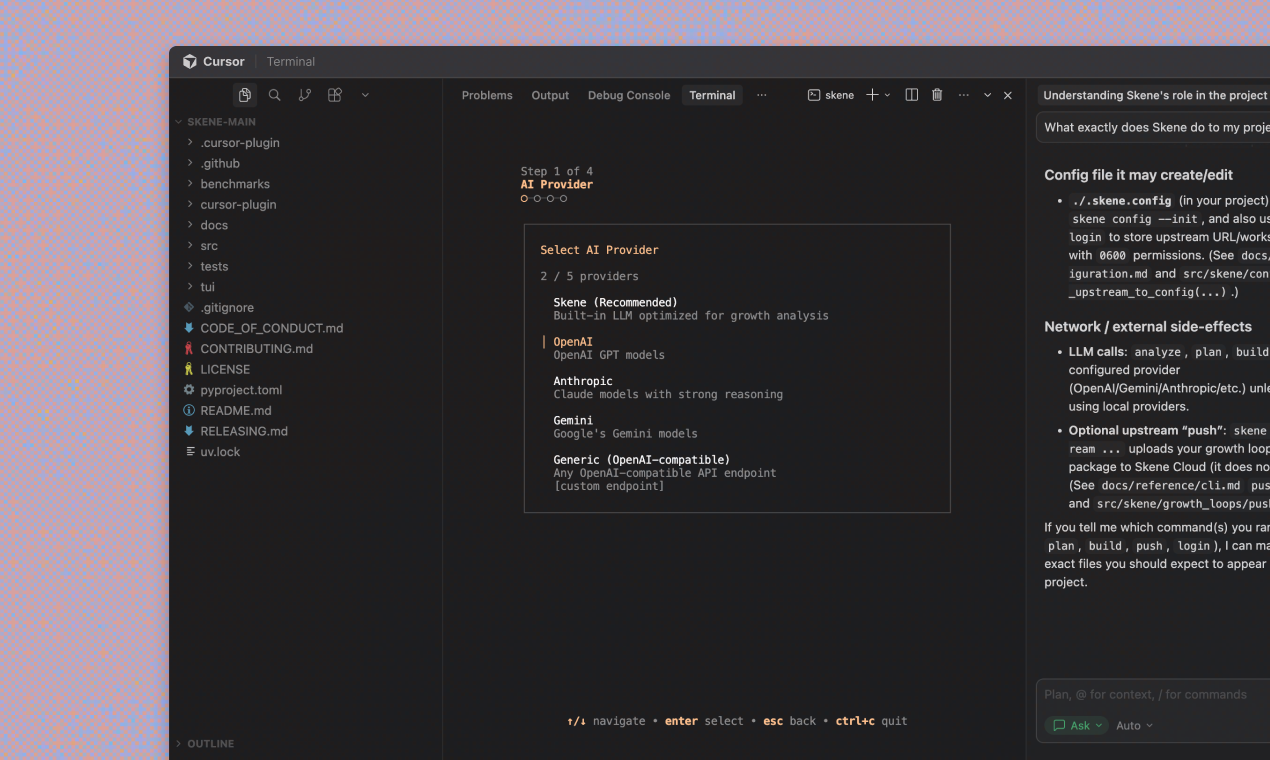Open terminal panel more actions menu
Viewport: 1270px width, 760px height.
[x=964, y=95]
